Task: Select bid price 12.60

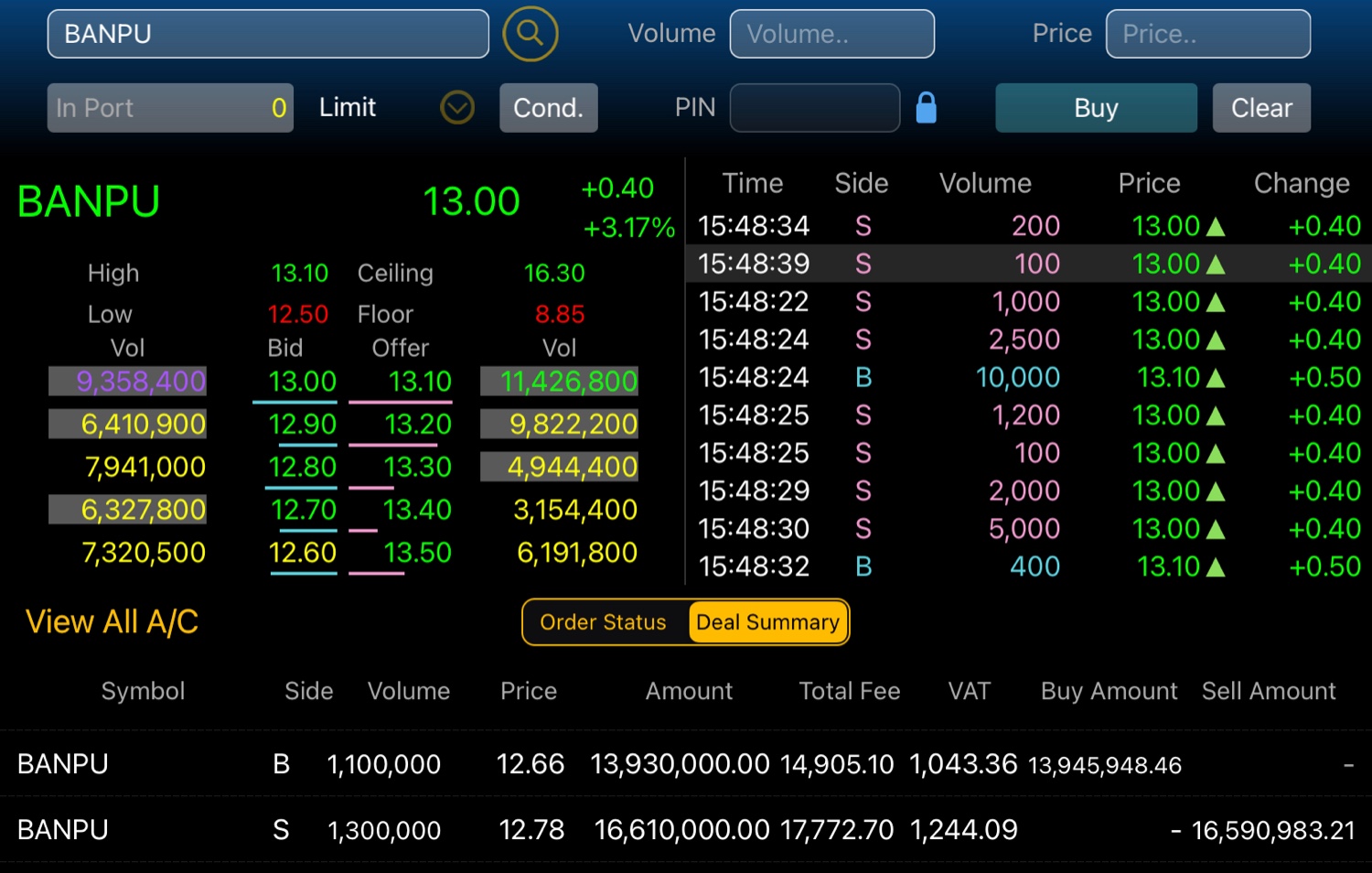Action: point(303,553)
